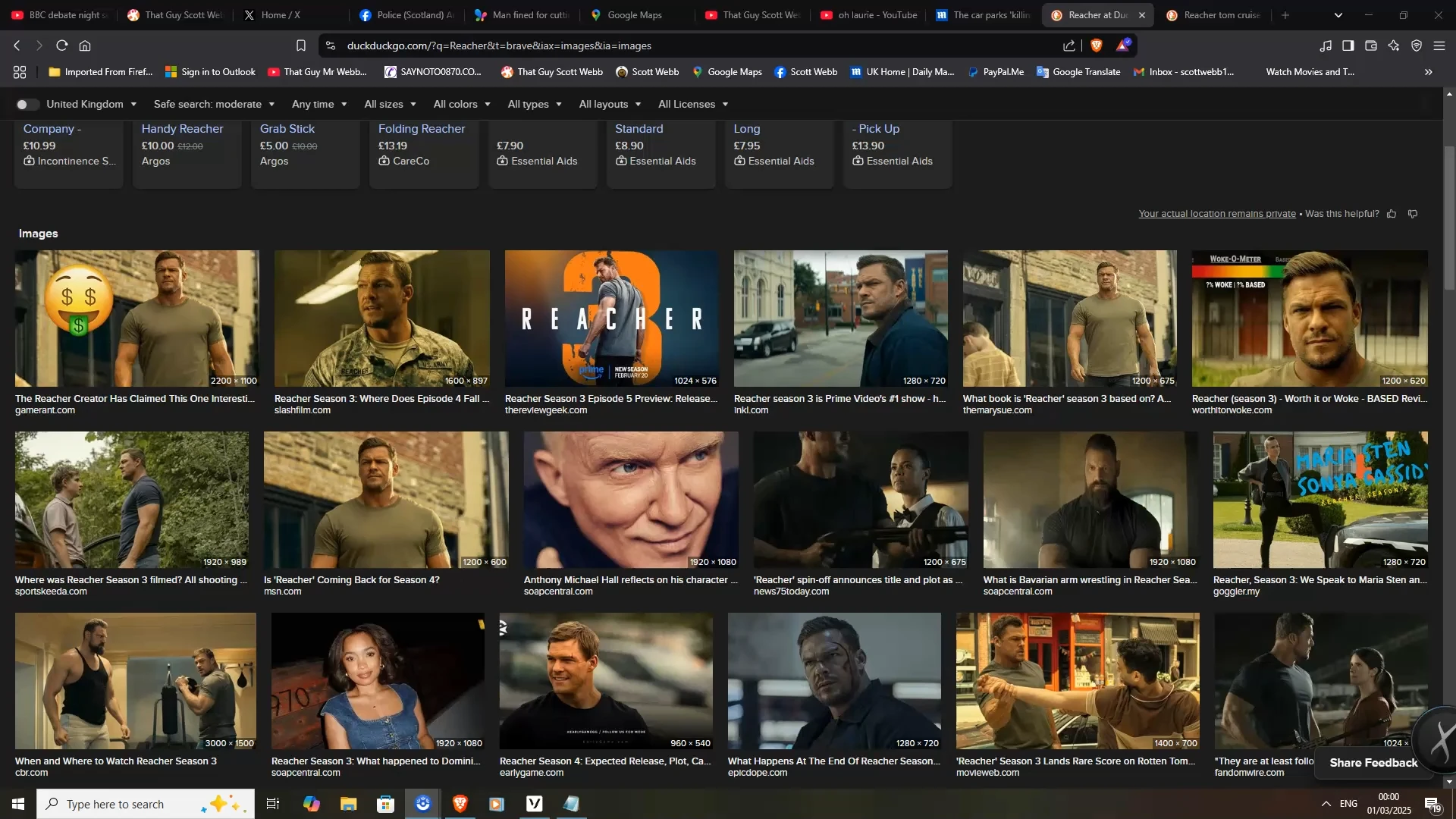Switch to the Reacher tom cruise tab
The height and width of the screenshot is (819, 1456).
[1213, 15]
